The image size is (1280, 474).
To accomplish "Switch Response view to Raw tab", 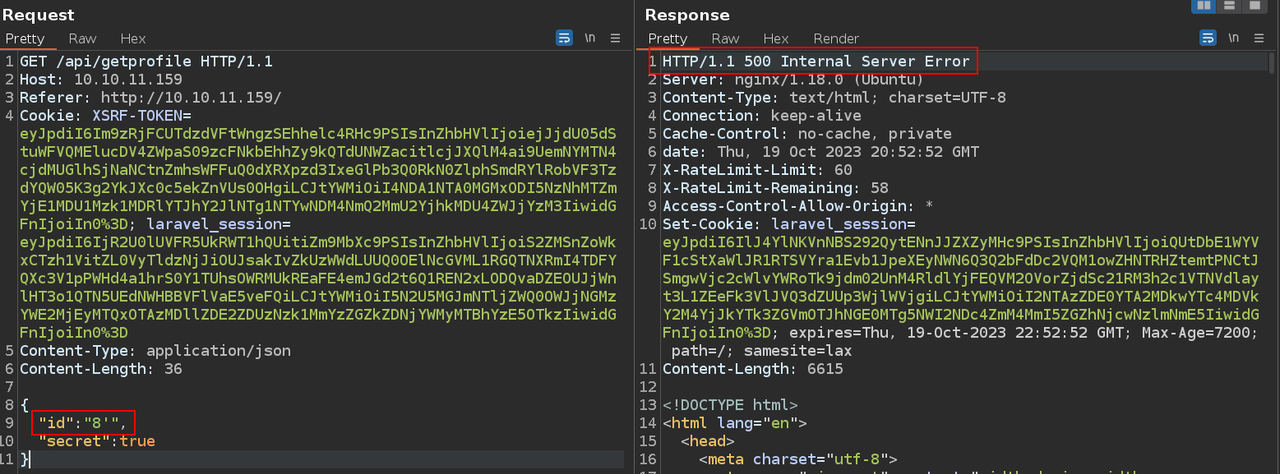I will [x=725, y=39].
